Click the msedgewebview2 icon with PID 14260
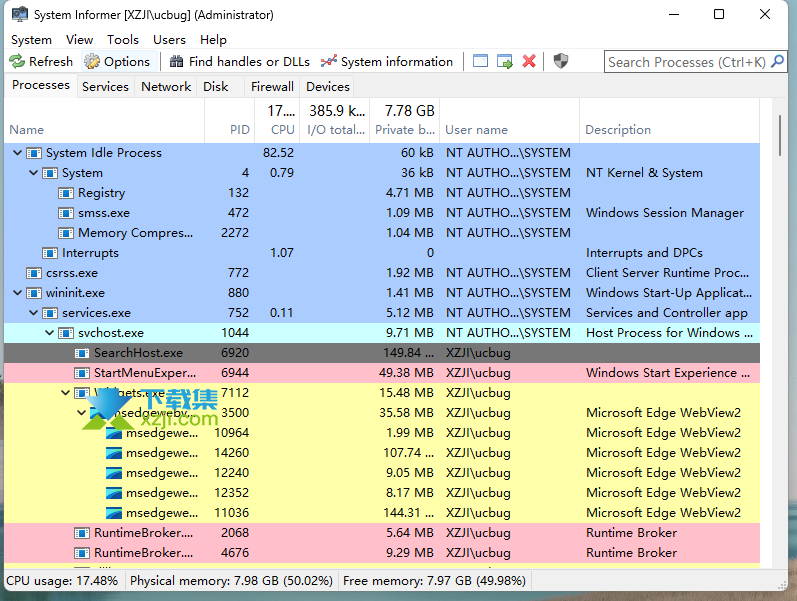The height and width of the screenshot is (601, 797). tap(114, 453)
